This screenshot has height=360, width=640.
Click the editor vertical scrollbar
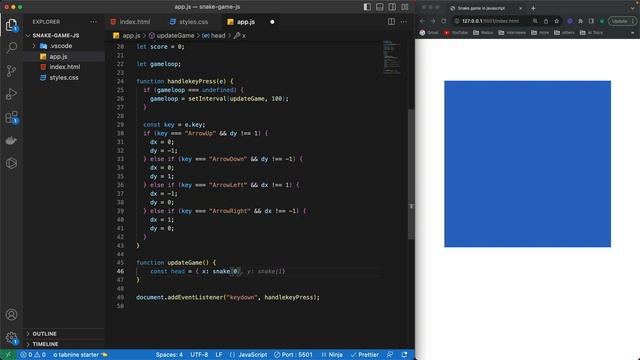pos(411,175)
